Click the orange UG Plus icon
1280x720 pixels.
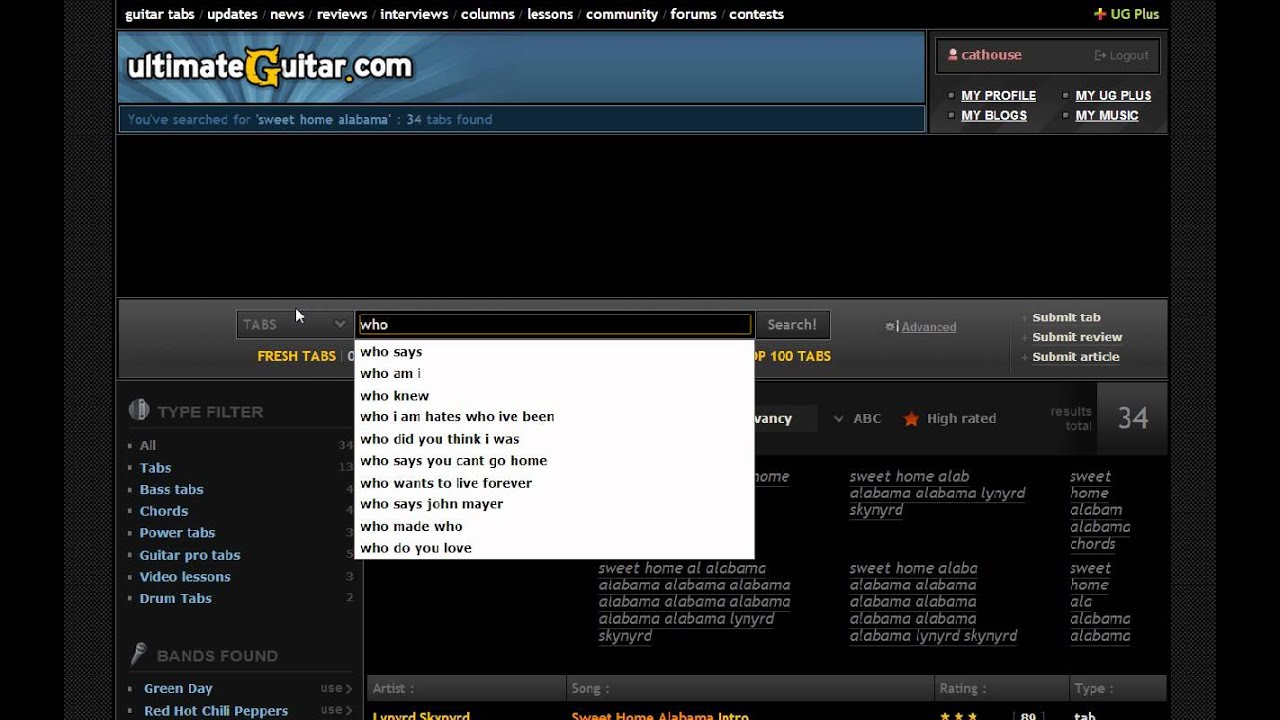coord(1098,14)
